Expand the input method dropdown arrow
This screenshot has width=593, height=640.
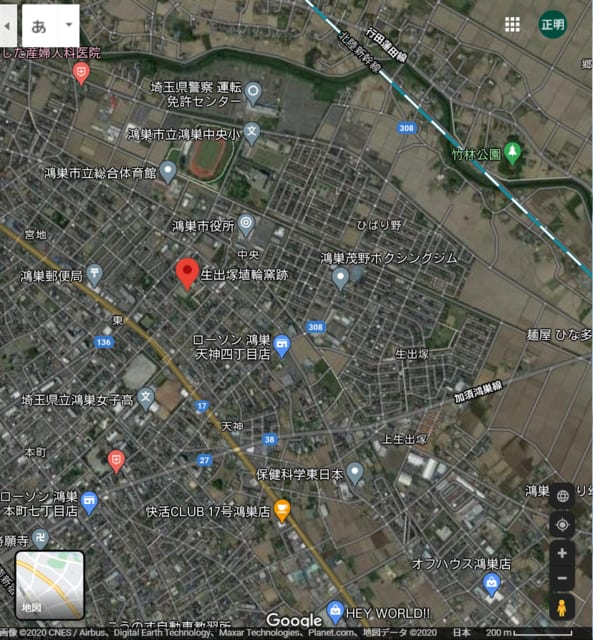click(69, 25)
